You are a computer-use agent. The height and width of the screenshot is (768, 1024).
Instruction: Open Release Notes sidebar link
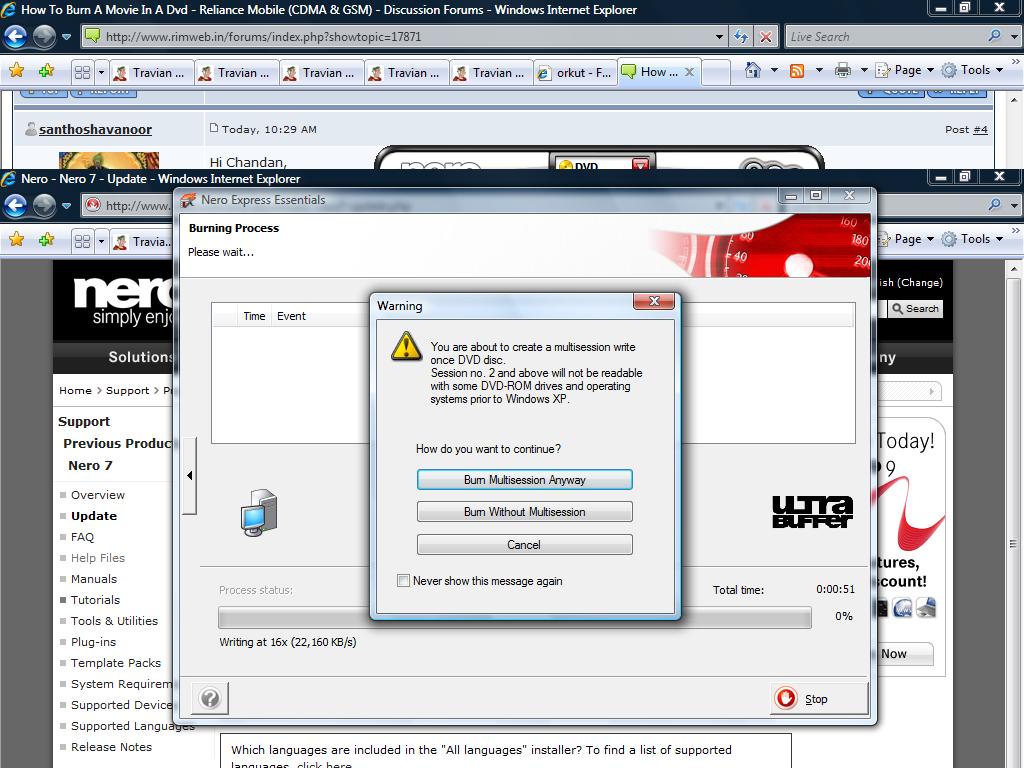click(x=111, y=747)
